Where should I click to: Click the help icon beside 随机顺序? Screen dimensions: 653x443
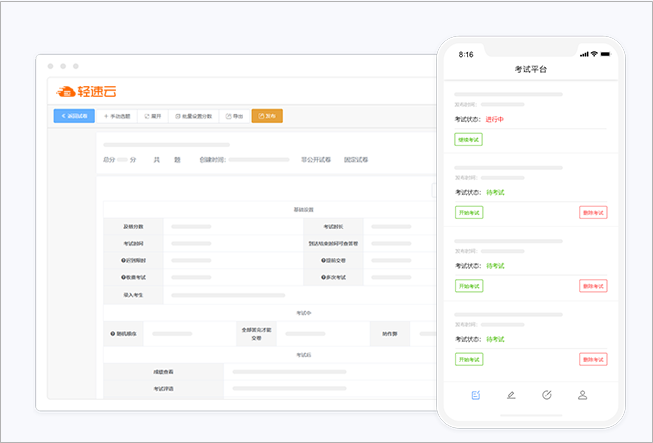coord(112,333)
